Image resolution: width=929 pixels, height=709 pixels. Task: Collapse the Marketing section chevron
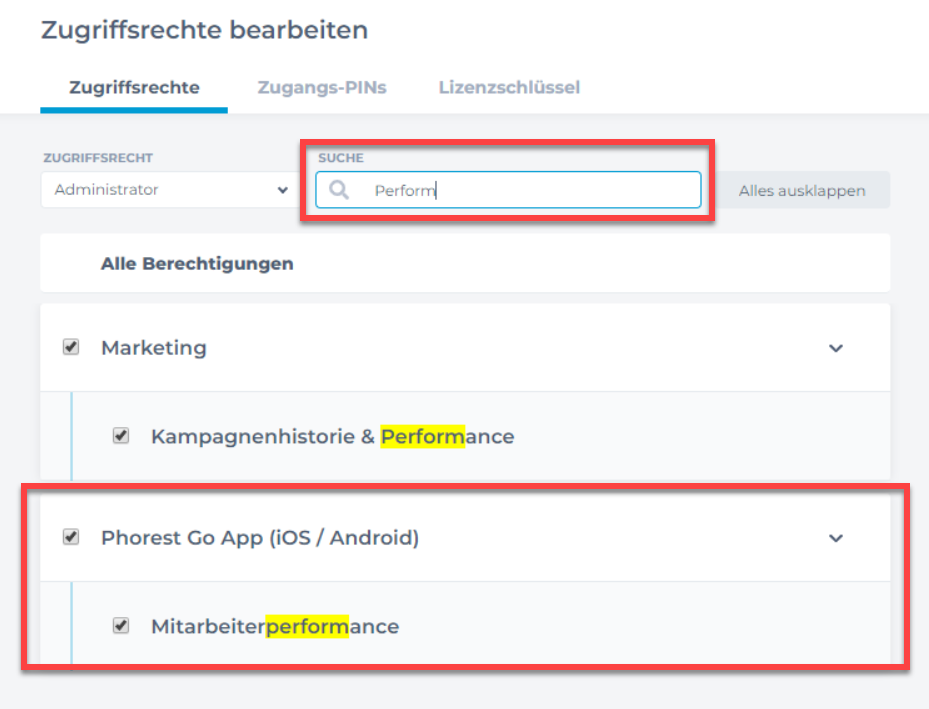pyautogui.click(x=835, y=348)
